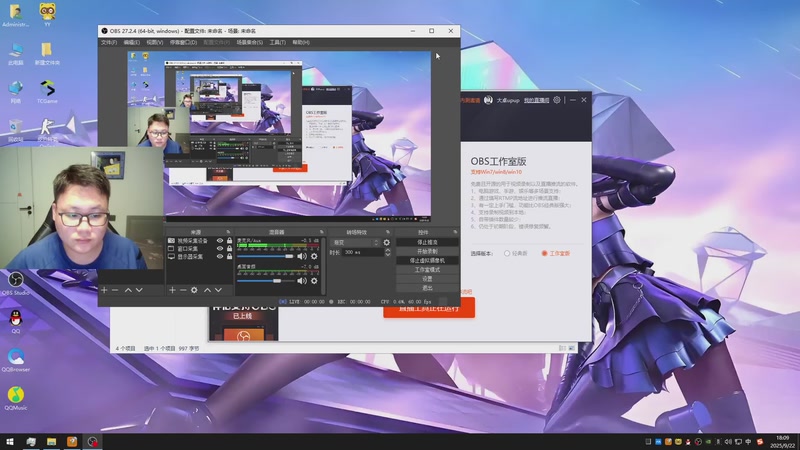Open the QQMusic desktop icon
Screen dimensions: 800x450
pyautogui.click(x=15, y=398)
